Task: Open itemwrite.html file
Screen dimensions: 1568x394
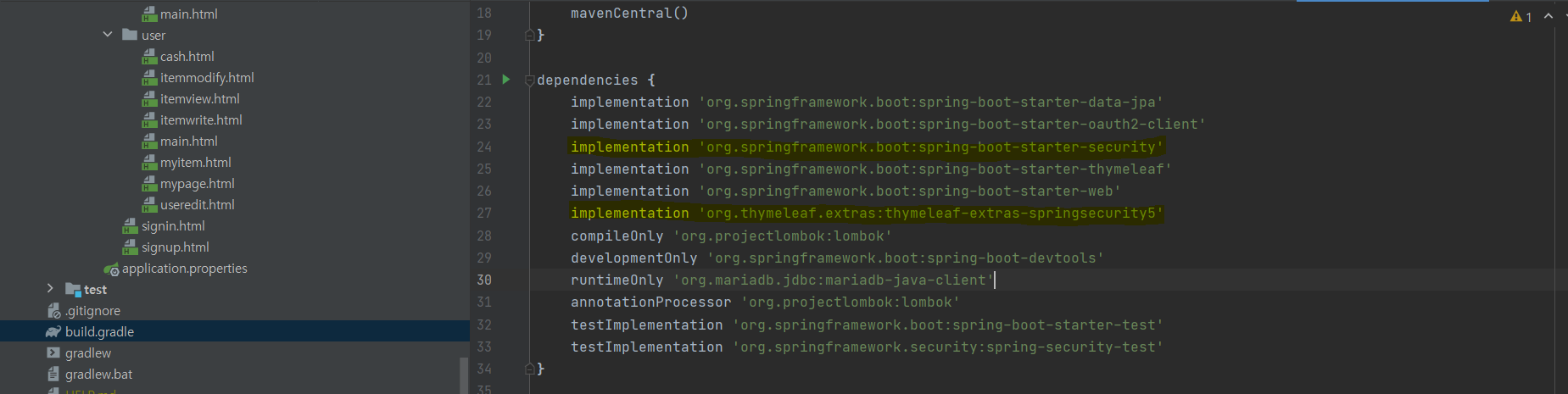Action: coord(201,119)
